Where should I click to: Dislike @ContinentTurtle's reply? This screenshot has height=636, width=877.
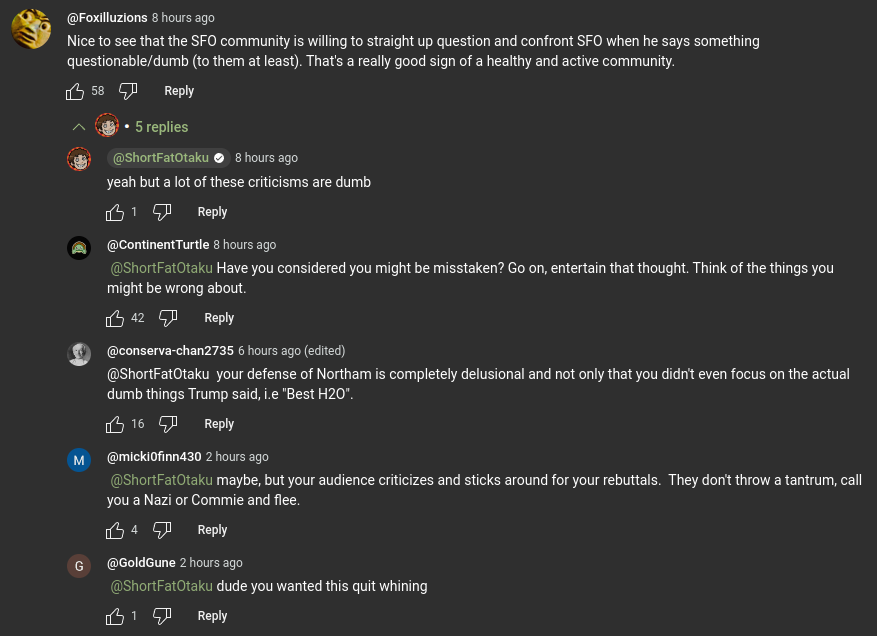[168, 318]
